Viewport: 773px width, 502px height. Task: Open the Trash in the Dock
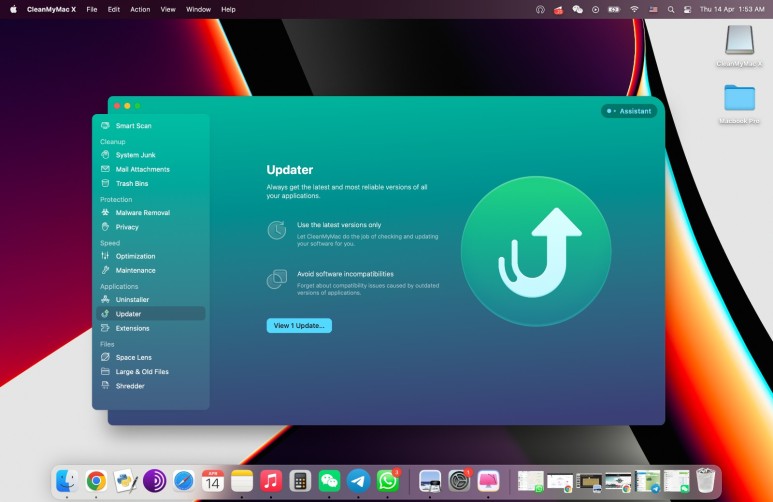coord(705,481)
